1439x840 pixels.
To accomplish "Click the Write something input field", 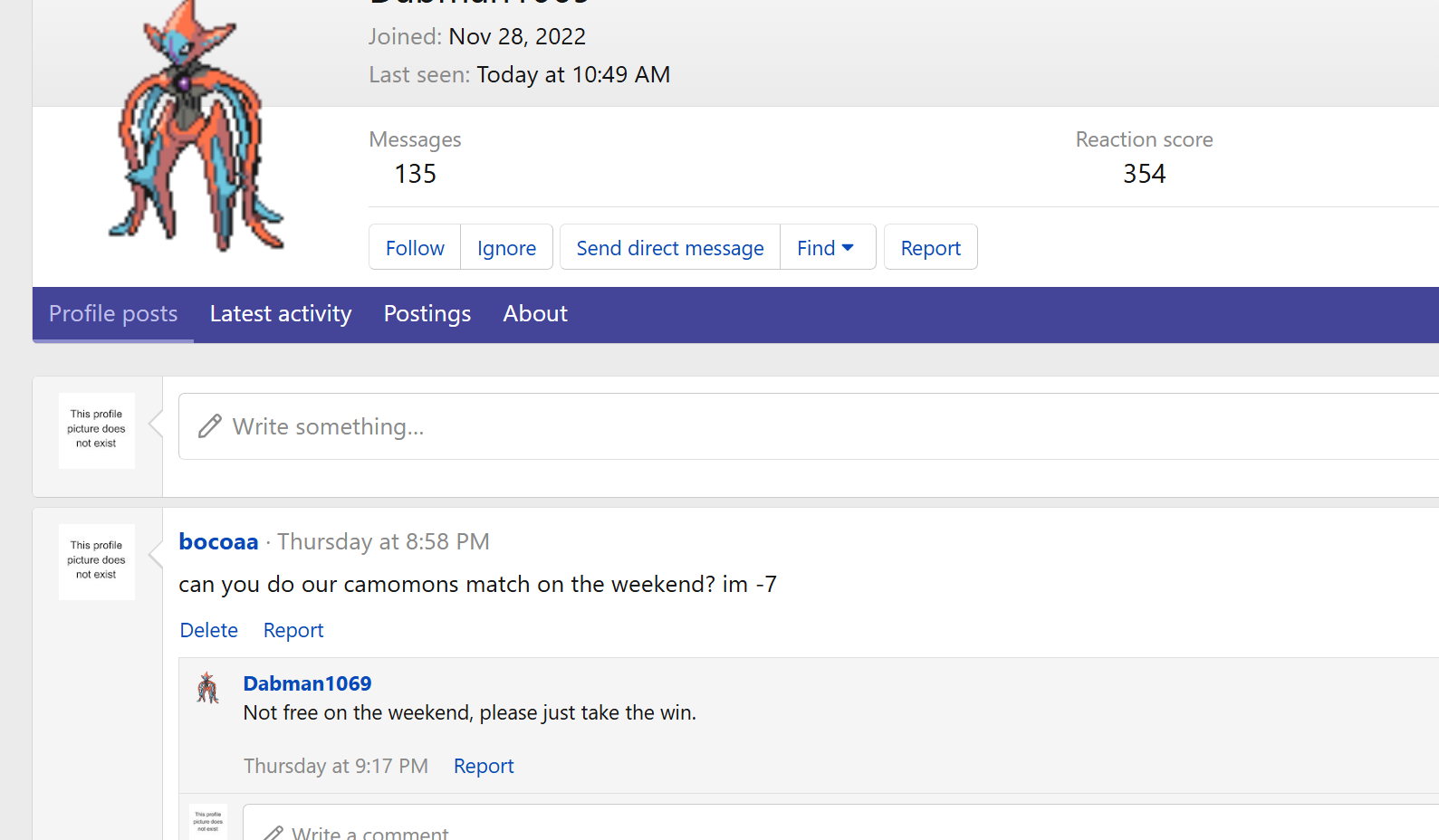I will [809, 426].
